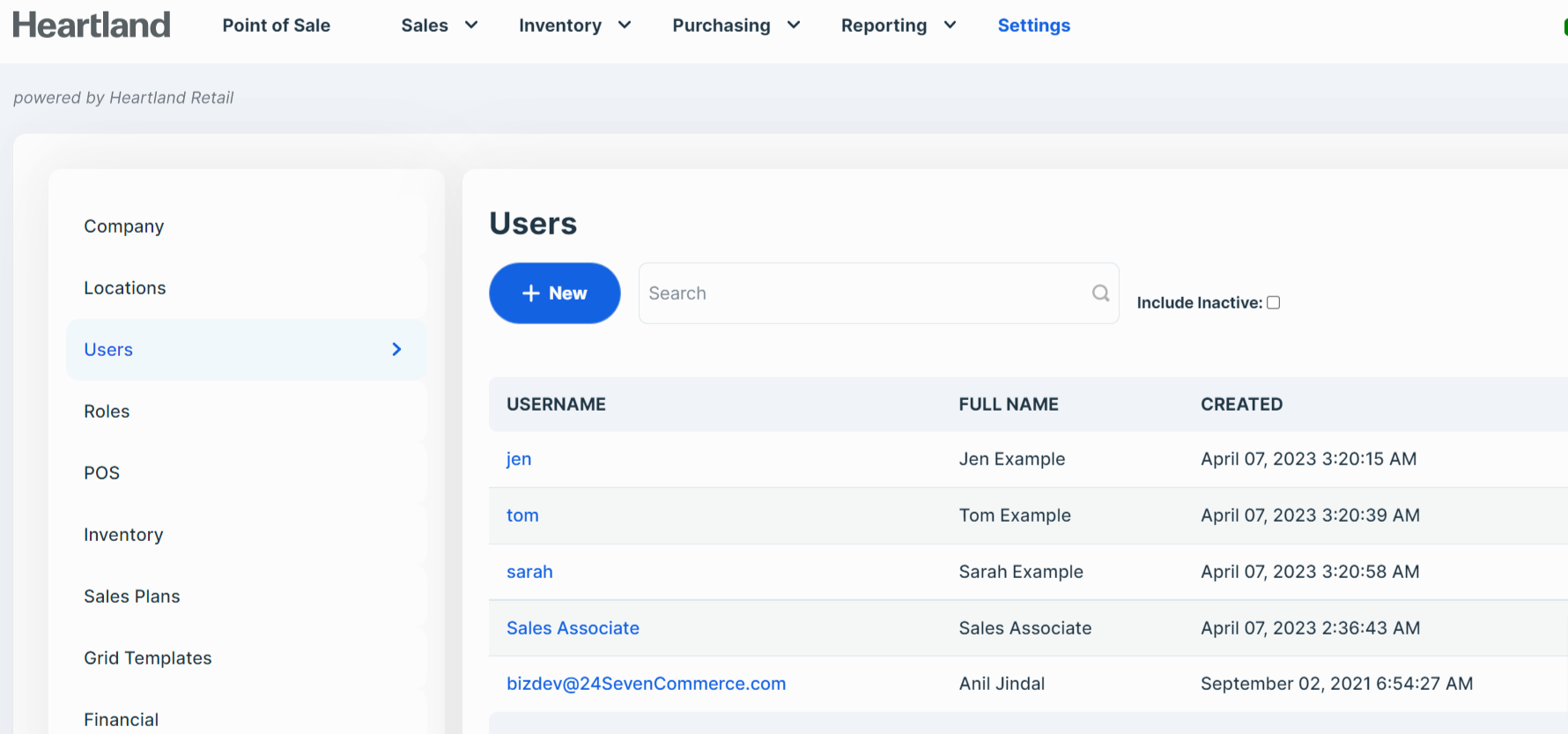Toggle the Include Inactive checkbox
1568x734 pixels.
1273,302
